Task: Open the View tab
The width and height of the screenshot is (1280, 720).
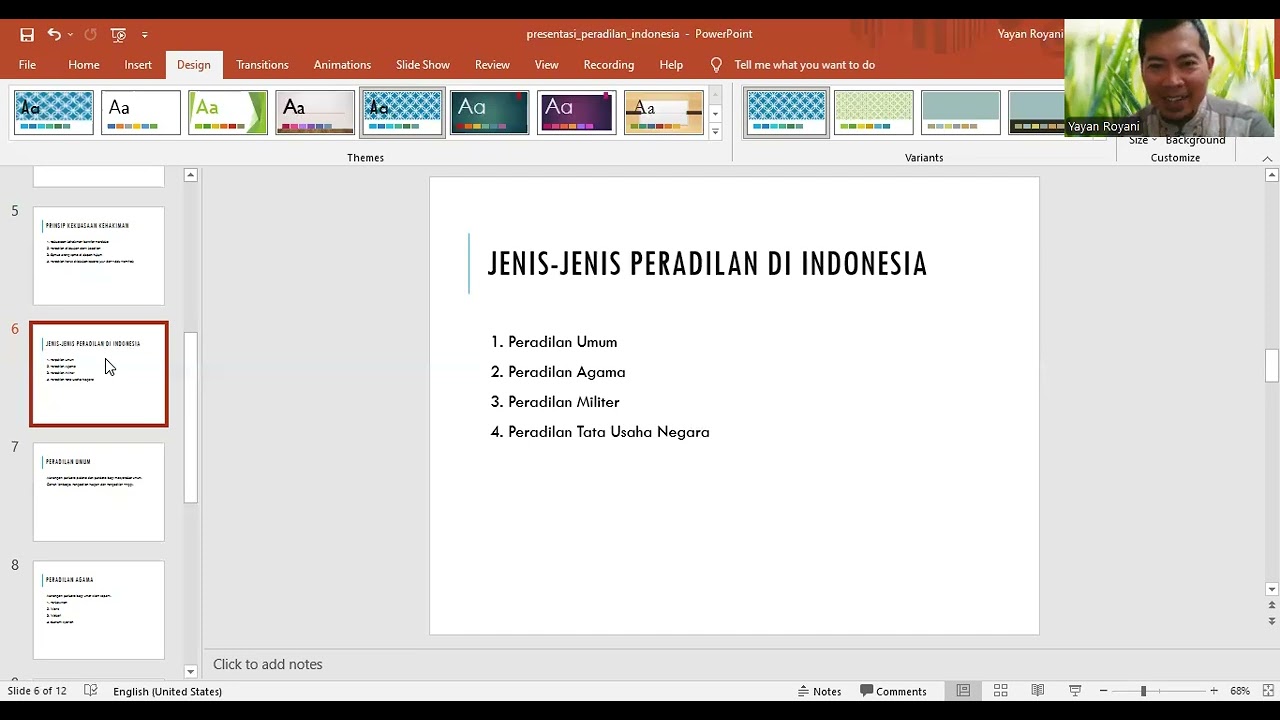Action: tap(546, 65)
